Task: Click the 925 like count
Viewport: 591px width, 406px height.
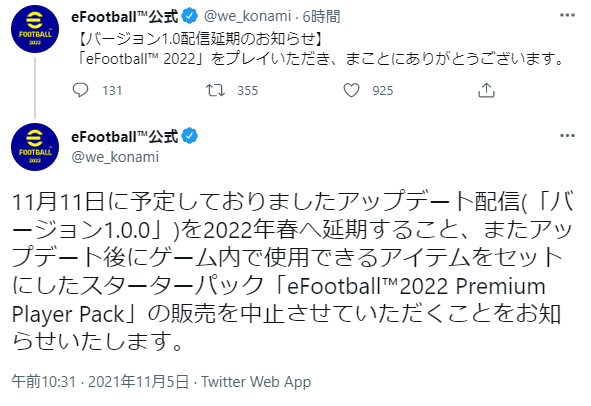Action: point(383,91)
